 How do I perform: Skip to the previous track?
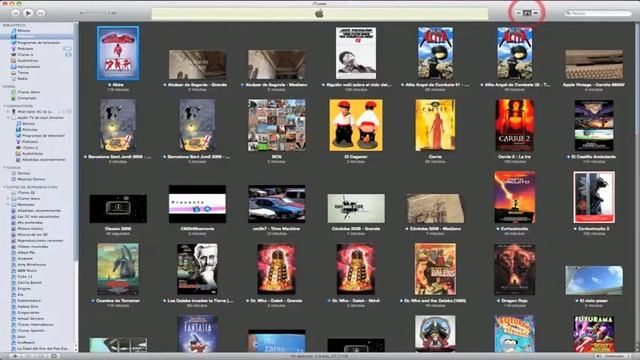pos(16,13)
